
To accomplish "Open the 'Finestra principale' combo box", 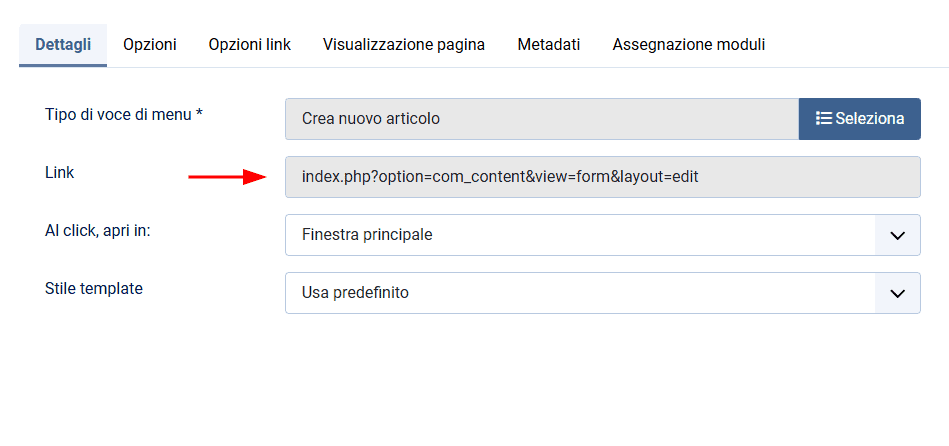I will pos(580,235).
